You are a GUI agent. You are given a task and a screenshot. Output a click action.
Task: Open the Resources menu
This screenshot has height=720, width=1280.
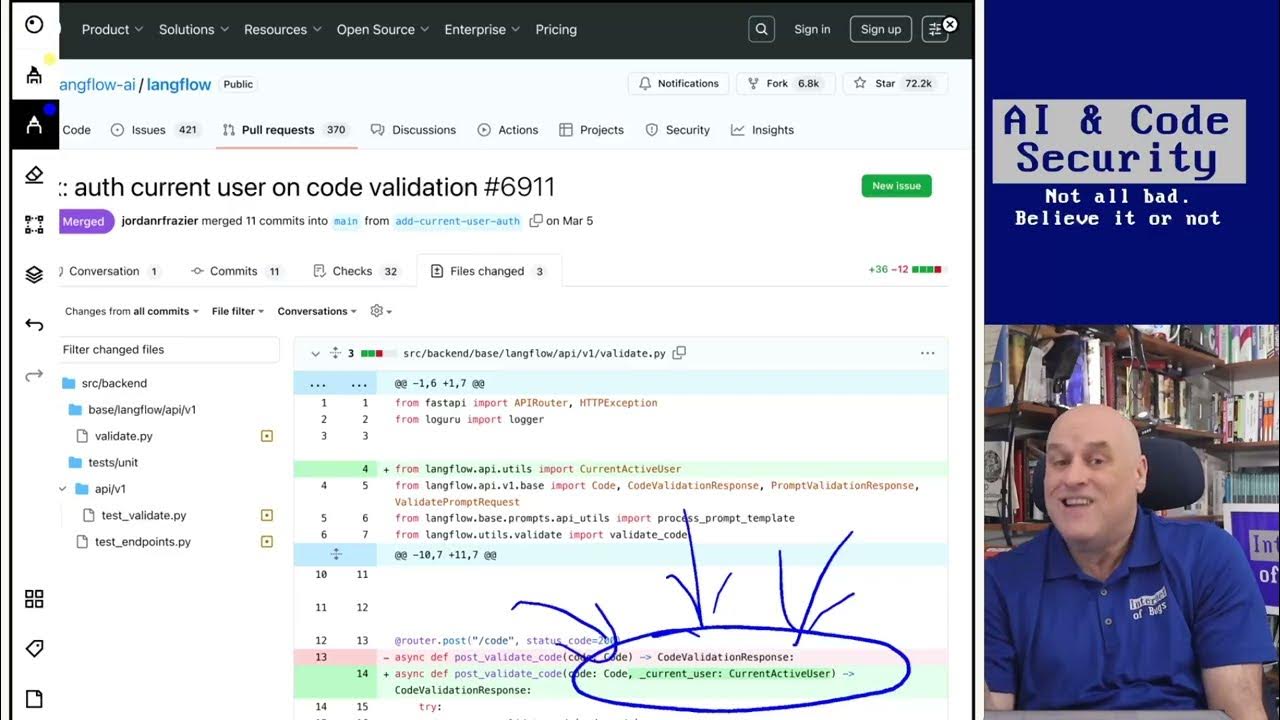click(x=282, y=29)
